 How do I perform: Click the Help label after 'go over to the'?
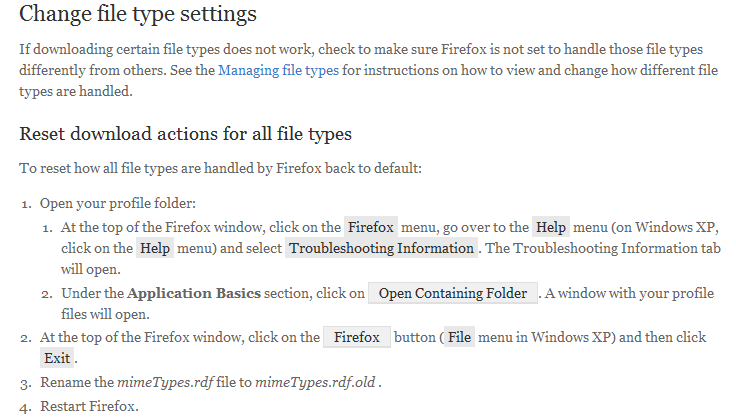[x=551, y=227]
